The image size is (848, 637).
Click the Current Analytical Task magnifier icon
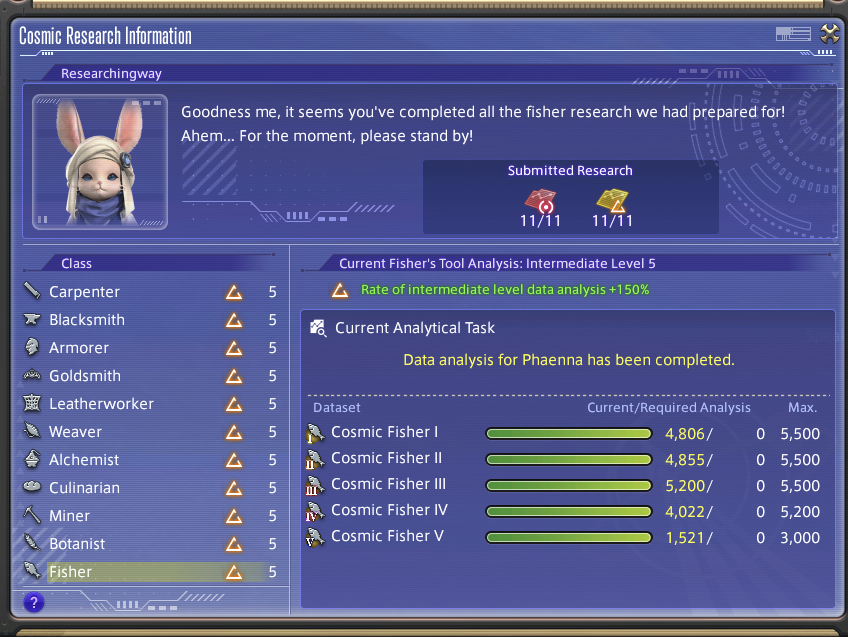[x=318, y=328]
